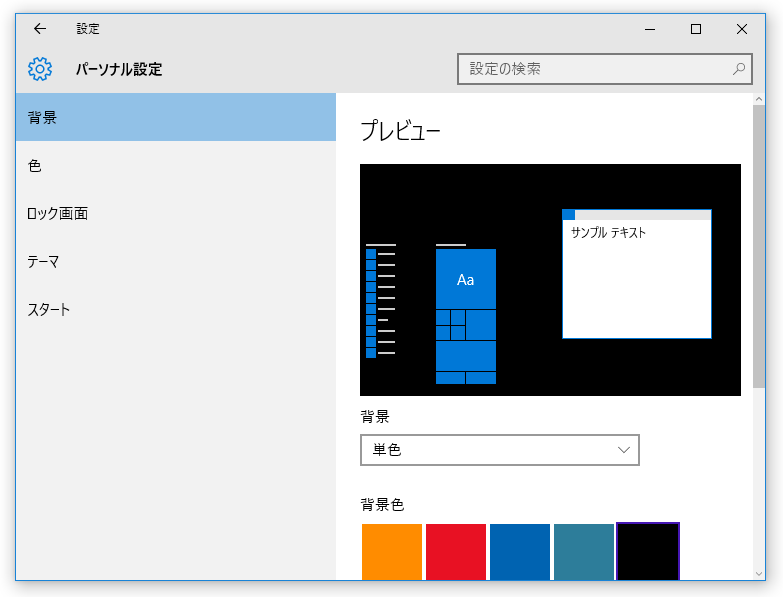Expand the 背景 dropdown showing 単色
Screen dimensions: 783x597
[x=499, y=450]
